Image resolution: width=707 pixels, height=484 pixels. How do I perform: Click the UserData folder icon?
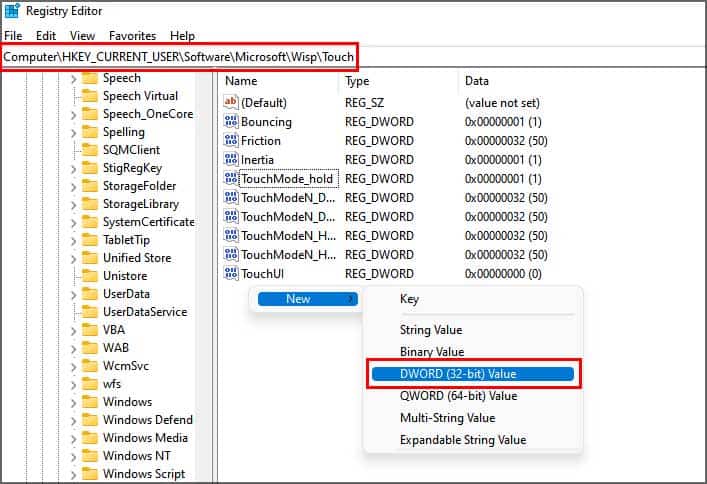coord(90,294)
